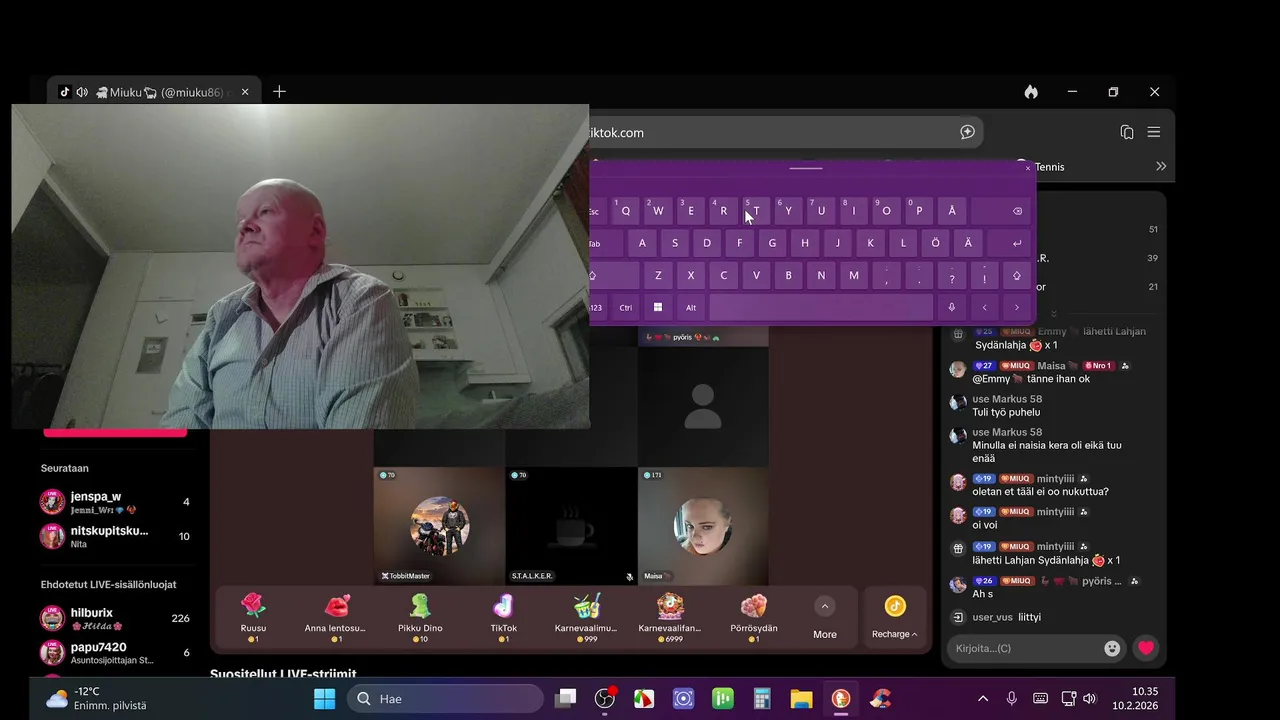The image size is (1280, 720).
Task: Send the Pörrösydän gift
Action: coord(754,617)
